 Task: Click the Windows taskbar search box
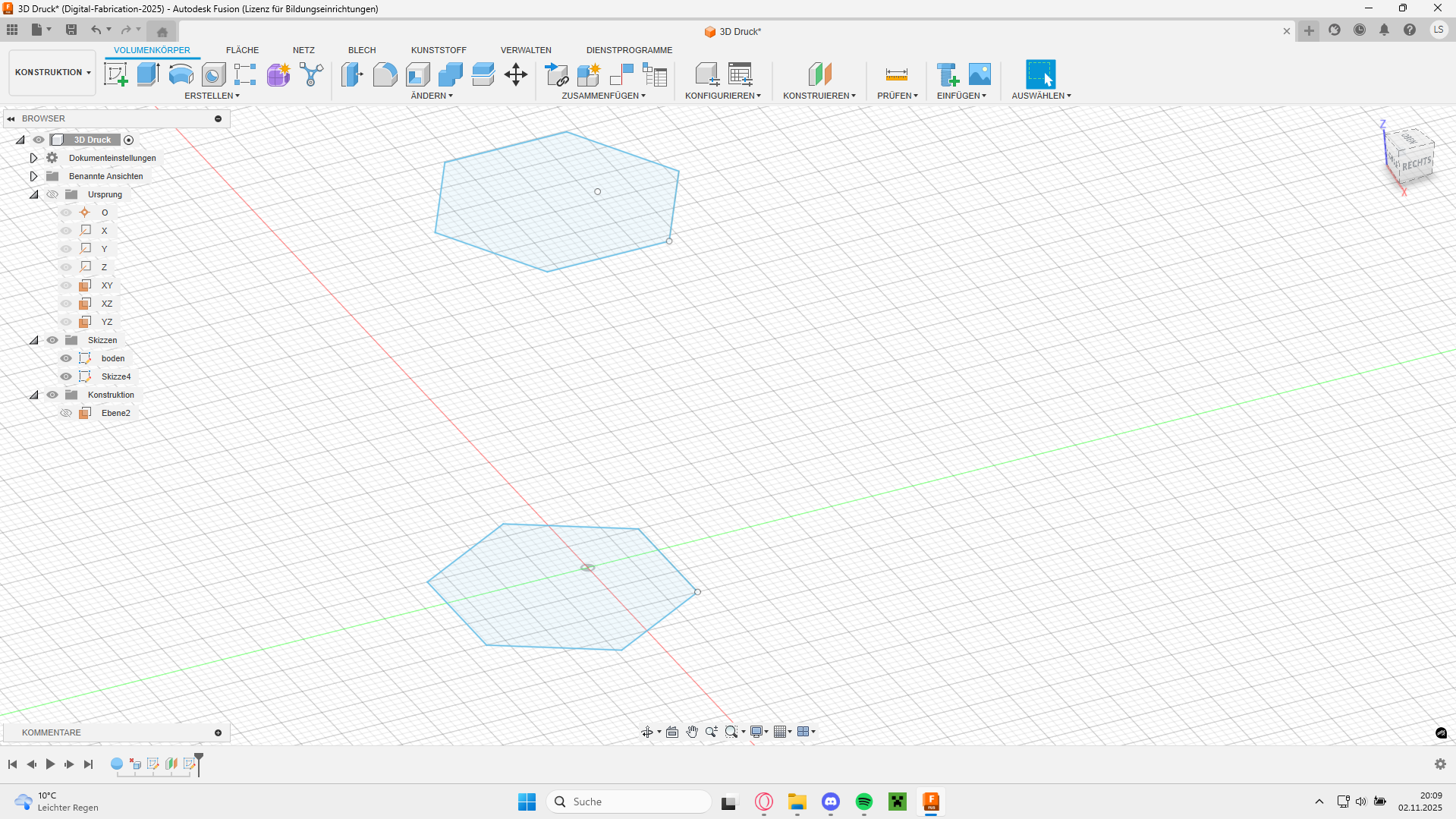630,802
